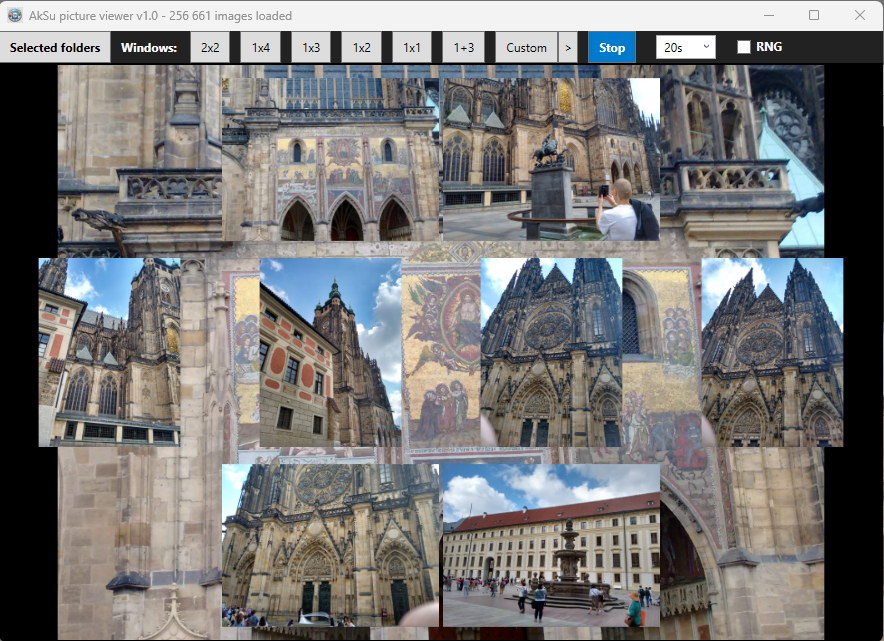Switch to the 1x4 window layout
This screenshot has width=884, height=641.
pos(260,47)
